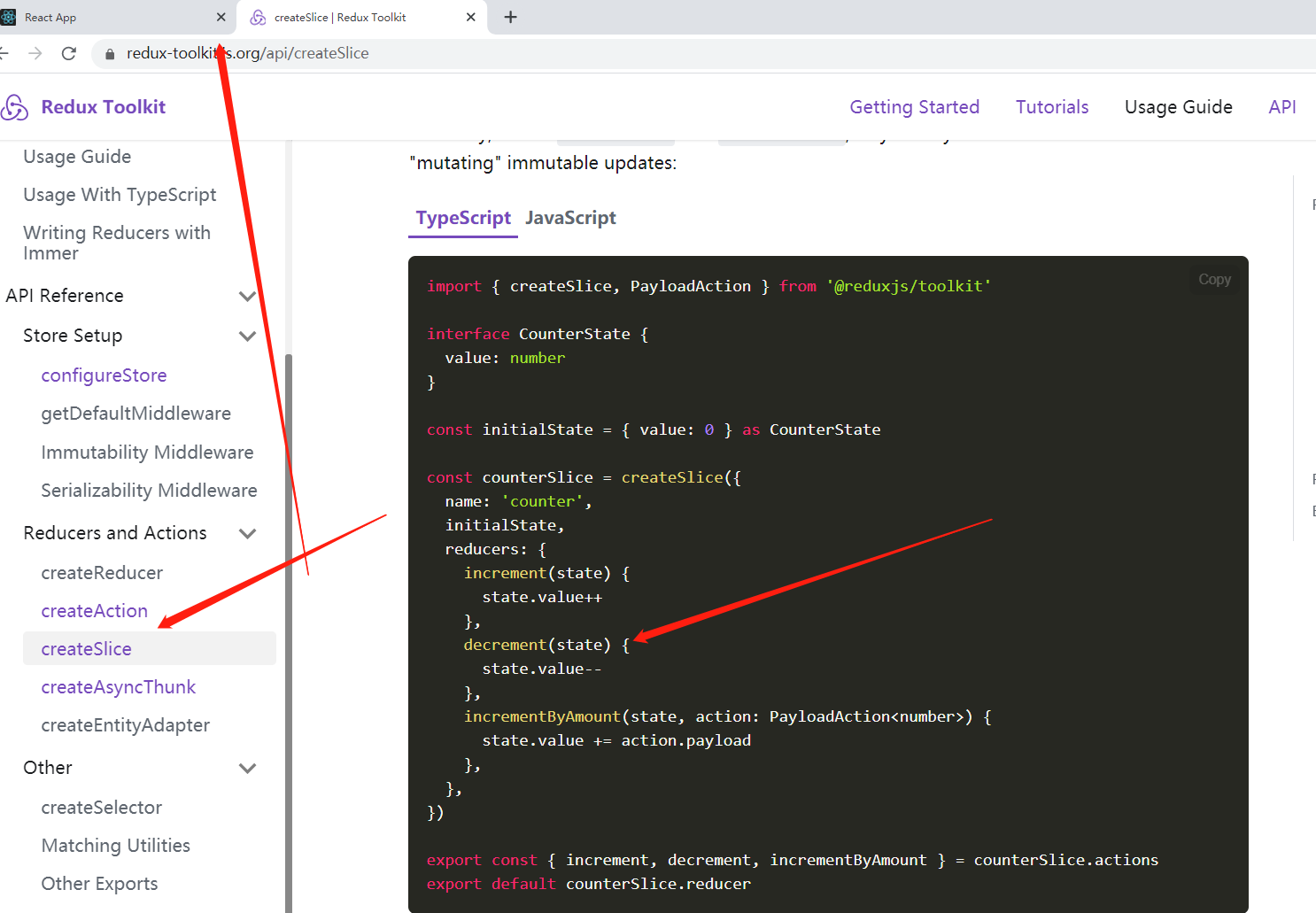This screenshot has height=913, width=1316.
Task: Collapse the Reducers and Actions chevron
Action: click(248, 533)
